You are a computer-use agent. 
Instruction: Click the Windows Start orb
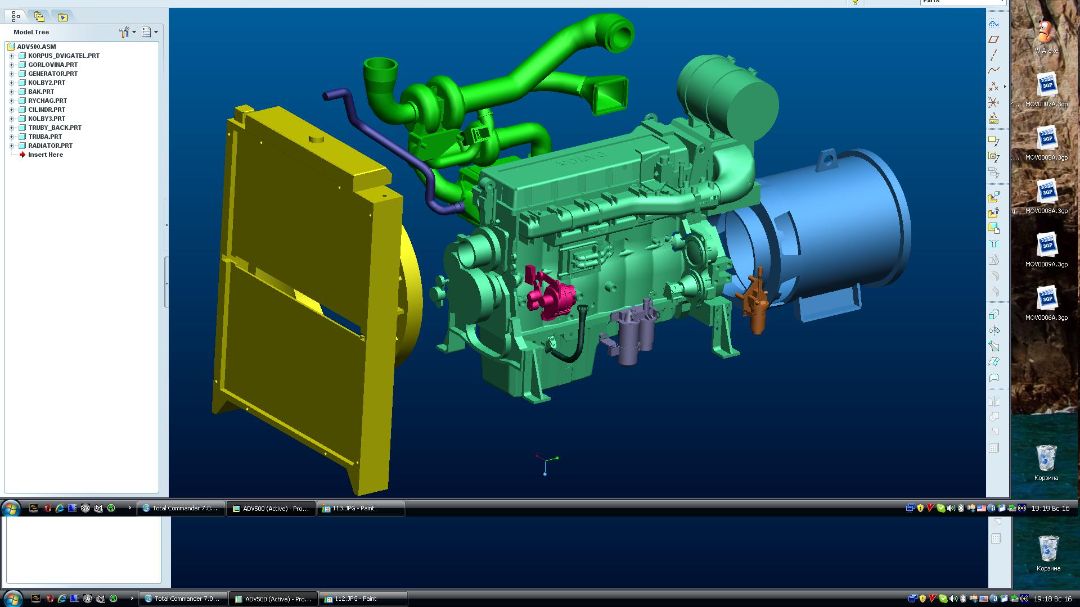tap(11, 508)
